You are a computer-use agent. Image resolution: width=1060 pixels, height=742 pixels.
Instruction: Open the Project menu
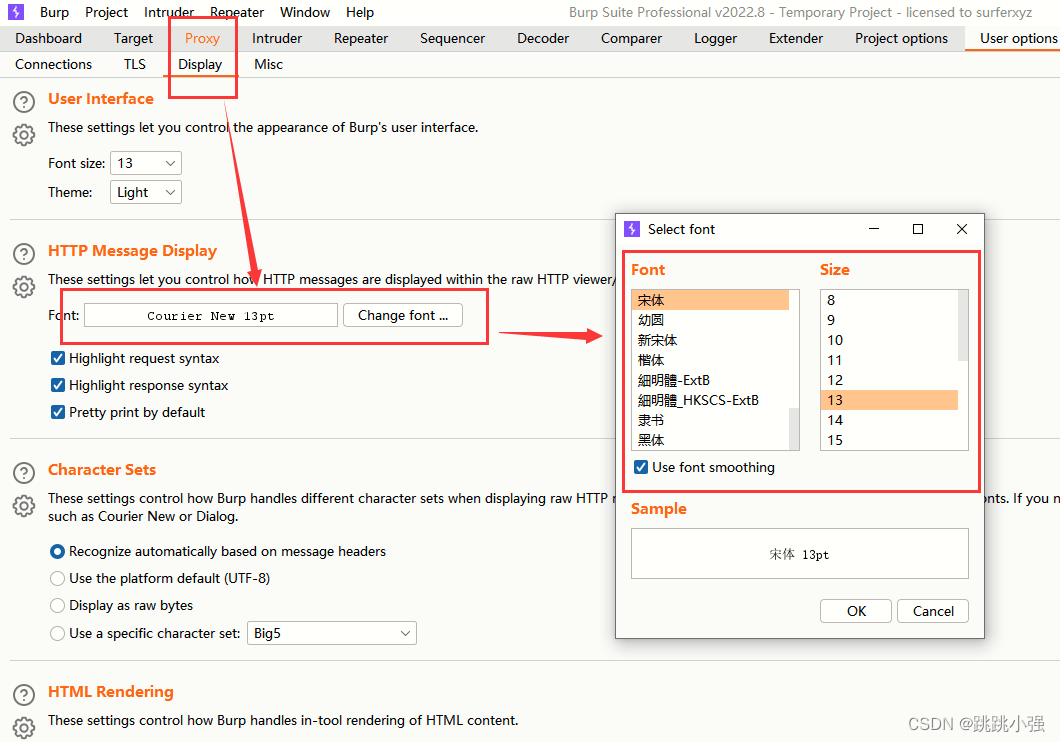[106, 12]
